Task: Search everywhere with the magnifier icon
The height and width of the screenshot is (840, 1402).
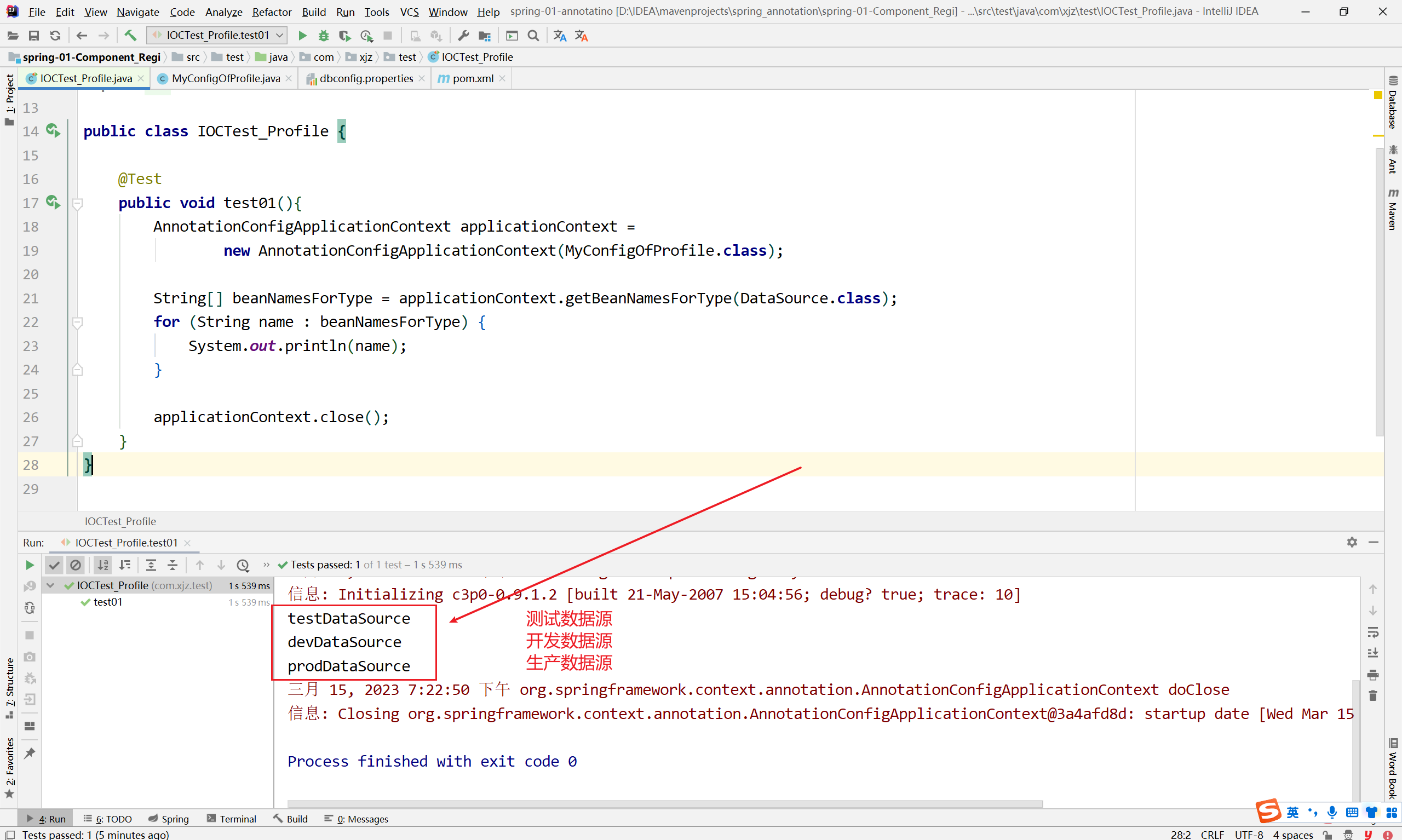Action: pos(533,36)
